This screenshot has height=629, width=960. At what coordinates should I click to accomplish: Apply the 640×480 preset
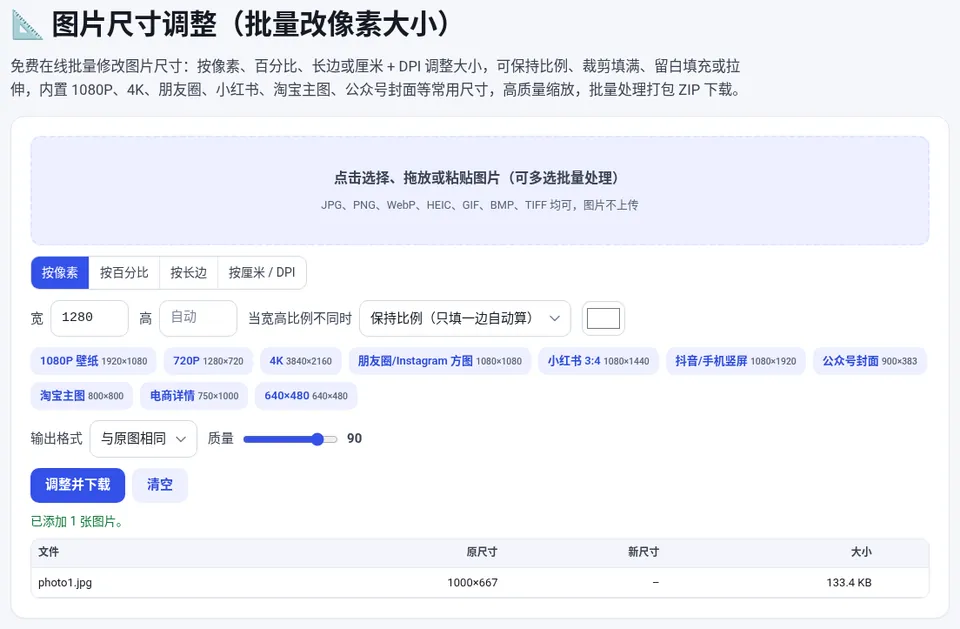pyautogui.click(x=306, y=396)
